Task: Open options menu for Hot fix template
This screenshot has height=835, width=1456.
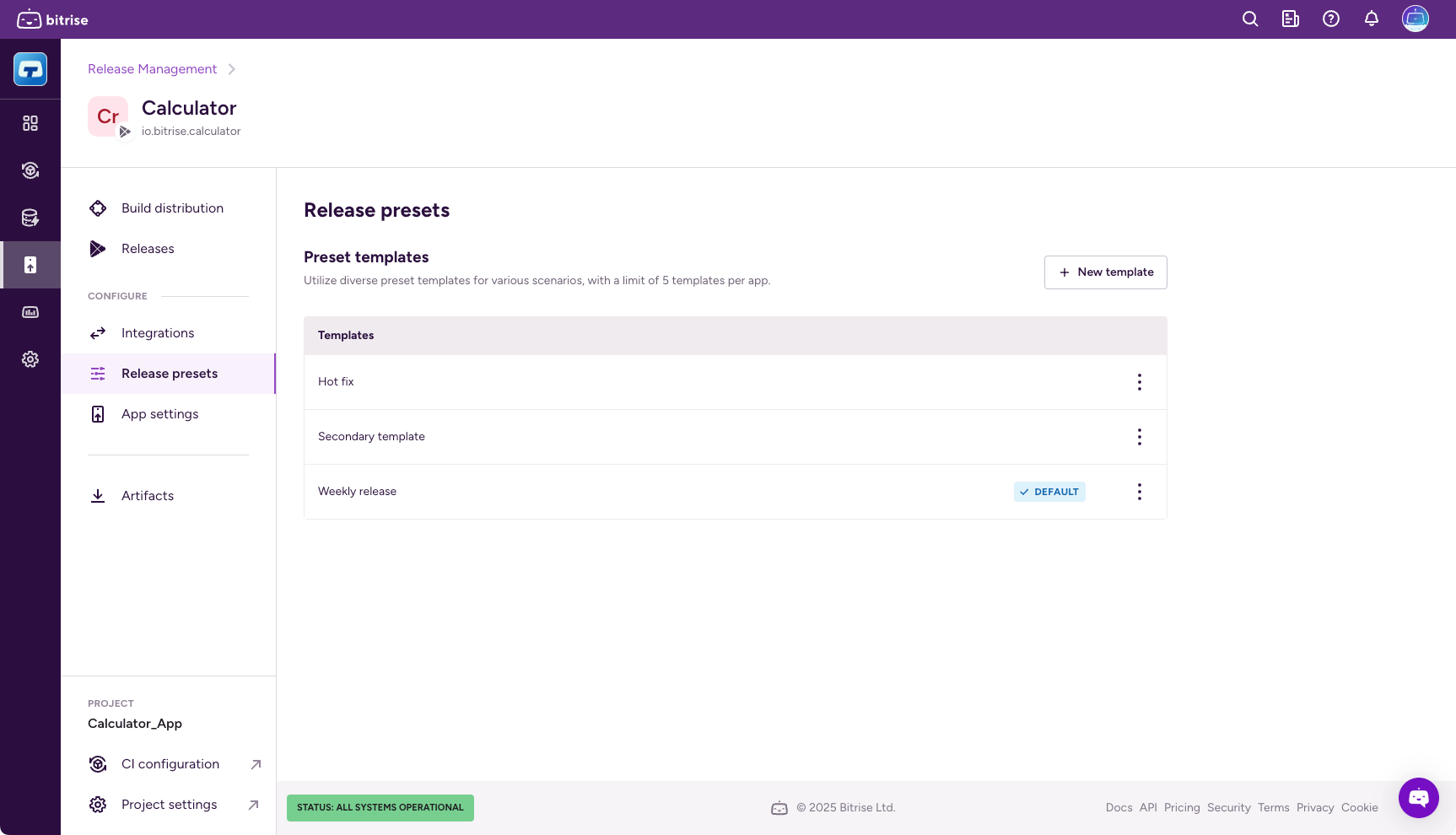Action: click(x=1140, y=382)
